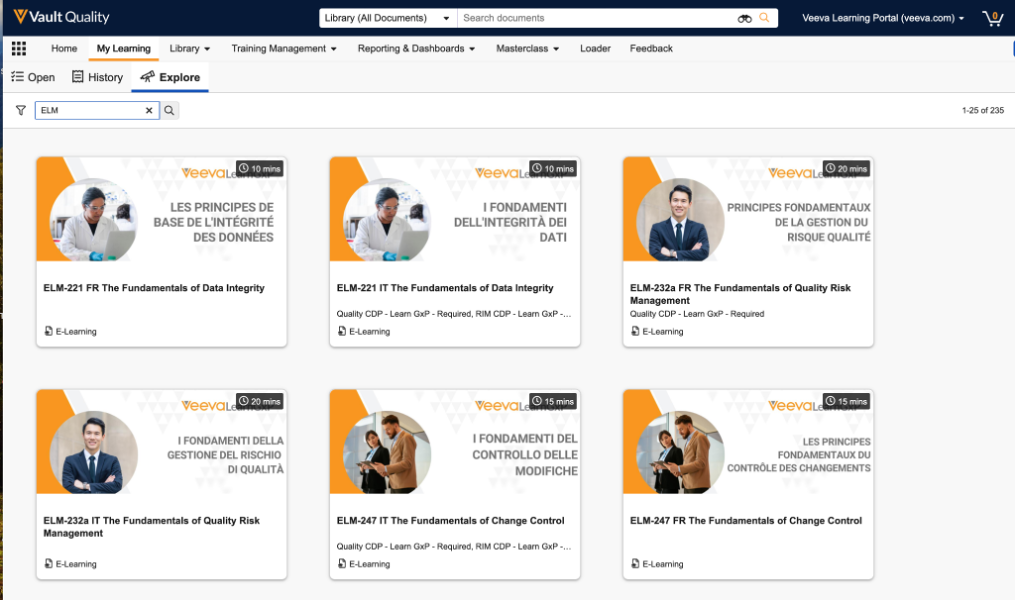The image size is (1016, 600).
Task: Click the Les Principes de Base thumbnail
Action: coord(162,209)
